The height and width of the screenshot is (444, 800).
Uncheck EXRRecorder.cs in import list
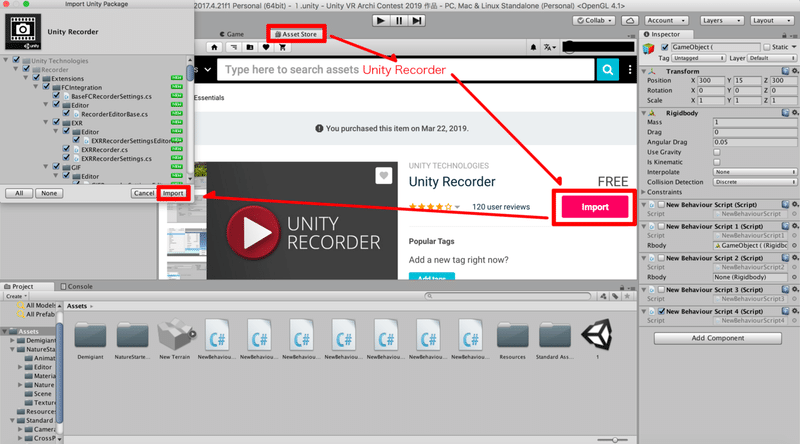(66, 149)
